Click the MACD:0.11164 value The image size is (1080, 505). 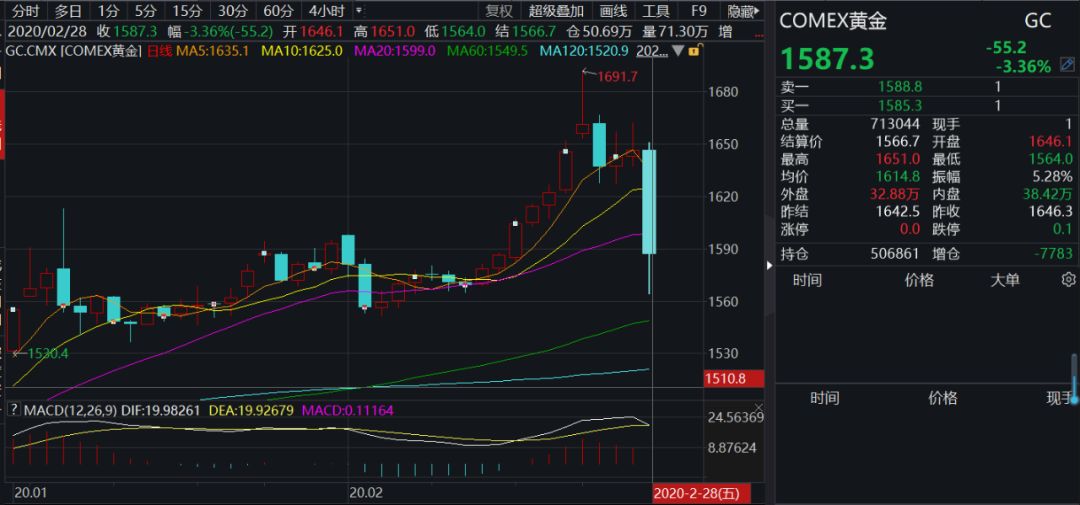click(x=348, y=410)
